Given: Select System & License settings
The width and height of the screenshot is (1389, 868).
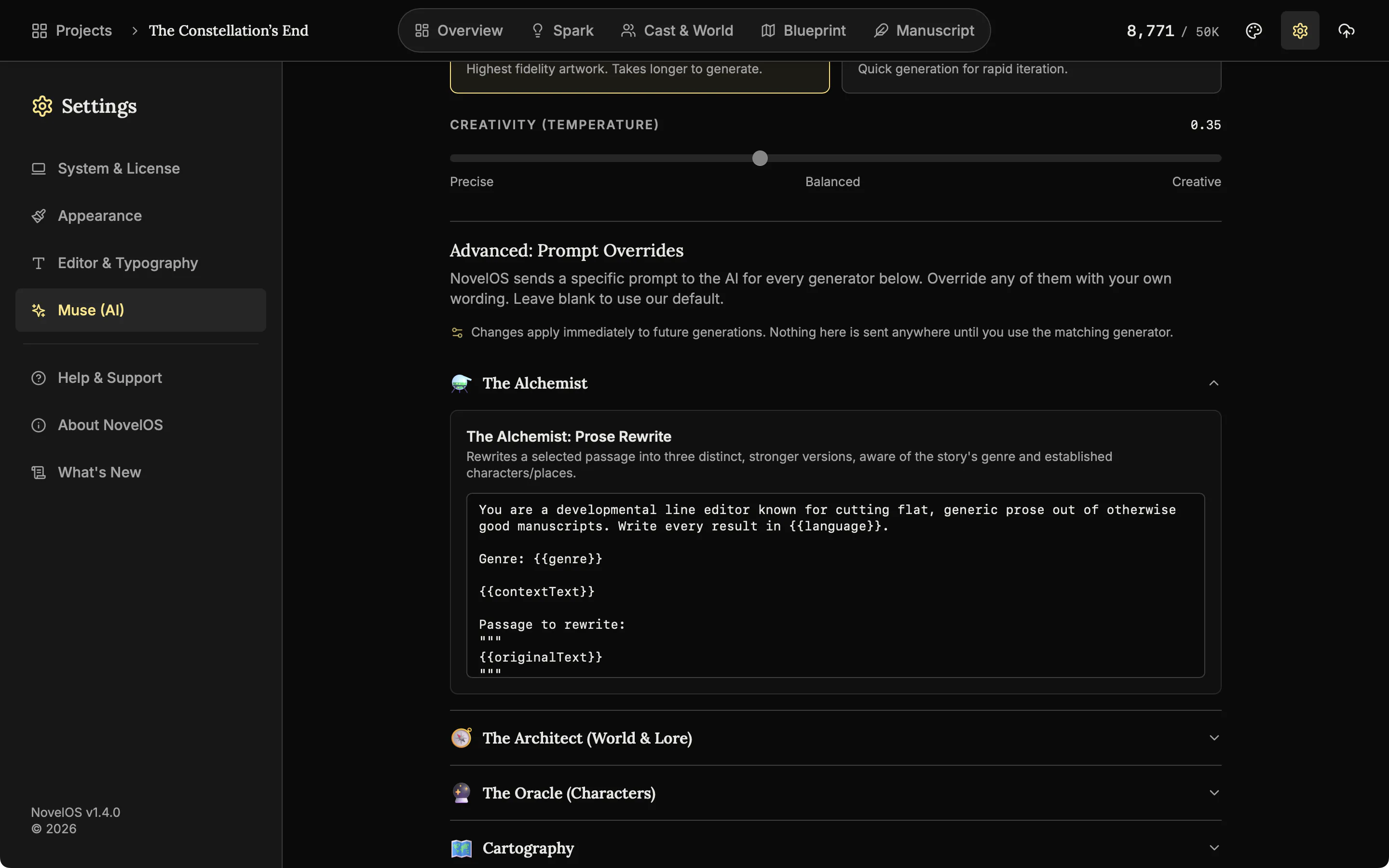Looking at the screenshot, I should [141, 169].
